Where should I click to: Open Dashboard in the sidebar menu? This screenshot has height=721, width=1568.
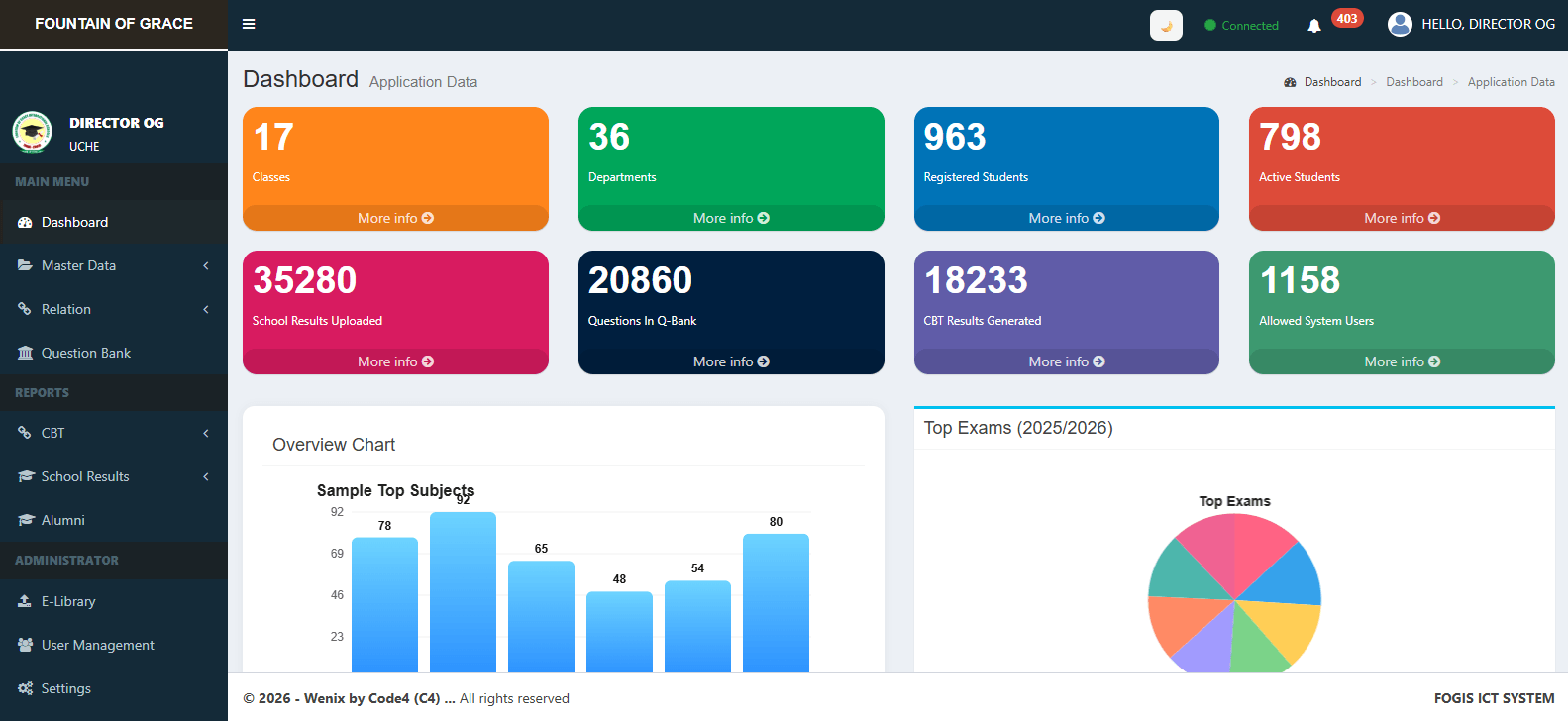click(114, 222)
